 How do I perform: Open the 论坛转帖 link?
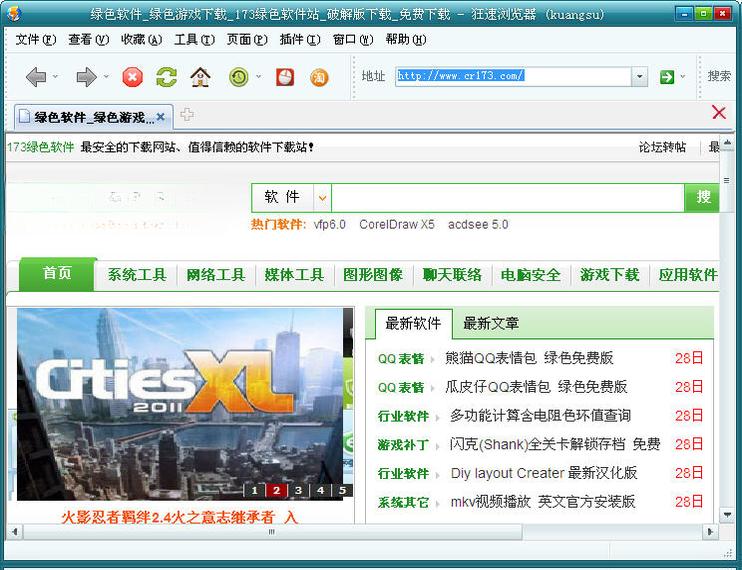coord(662,147)
